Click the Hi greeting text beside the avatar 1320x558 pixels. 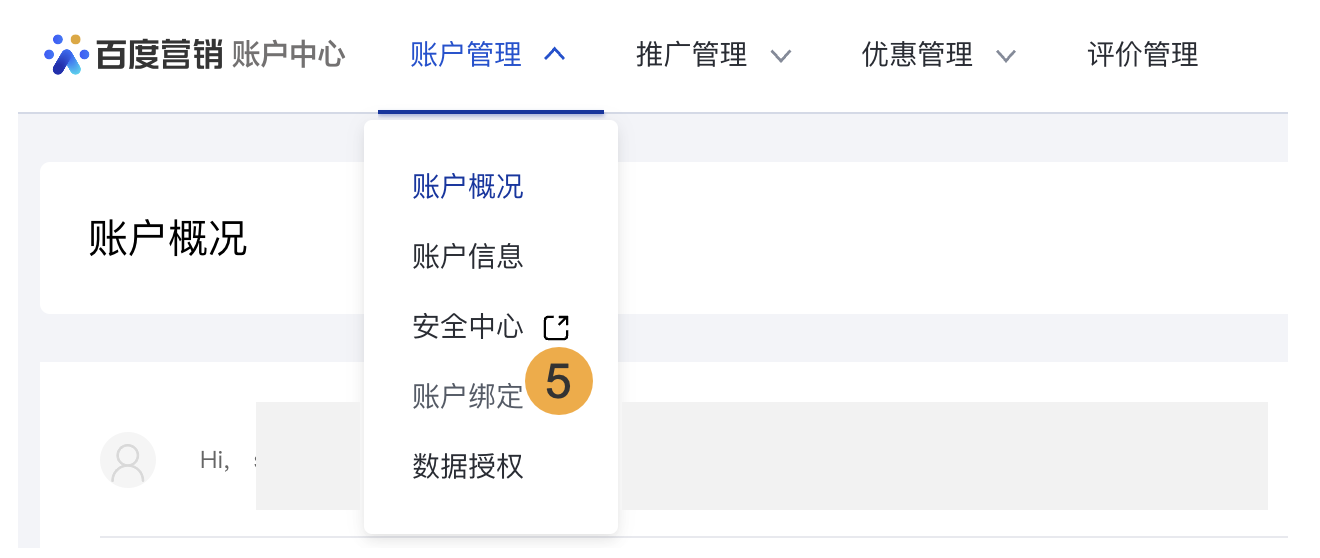click(215, 460)
